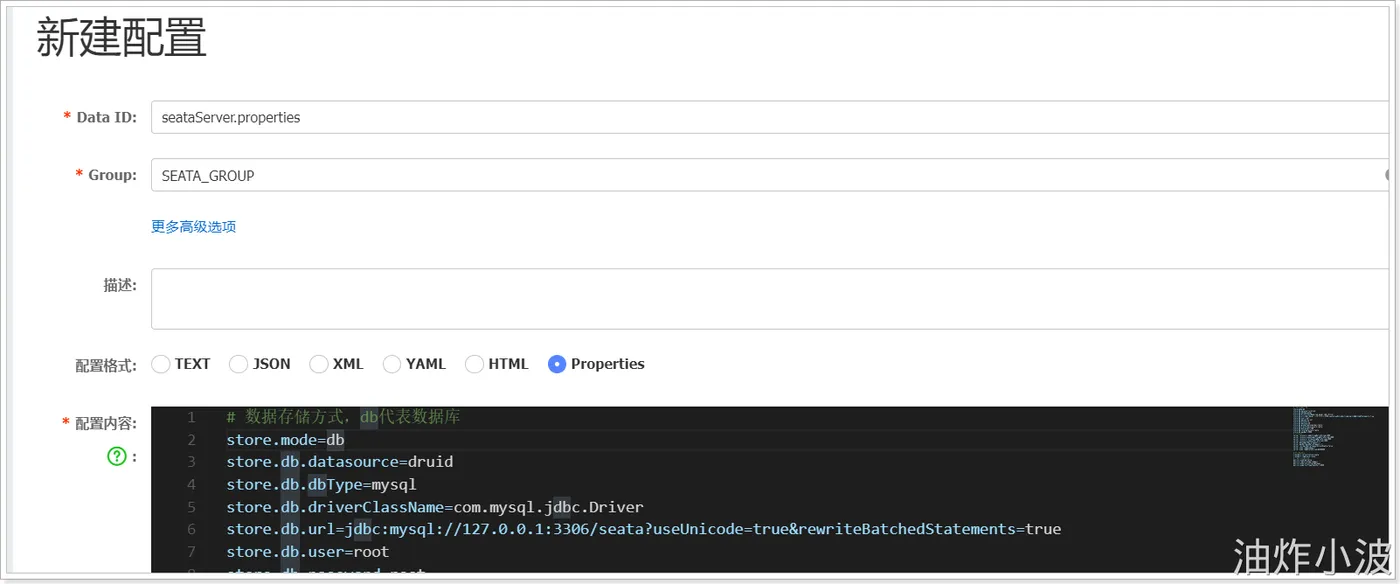Pick the HTML format radio button
1400x584 pixels.
pyautogui.click(x=474, y=364)
